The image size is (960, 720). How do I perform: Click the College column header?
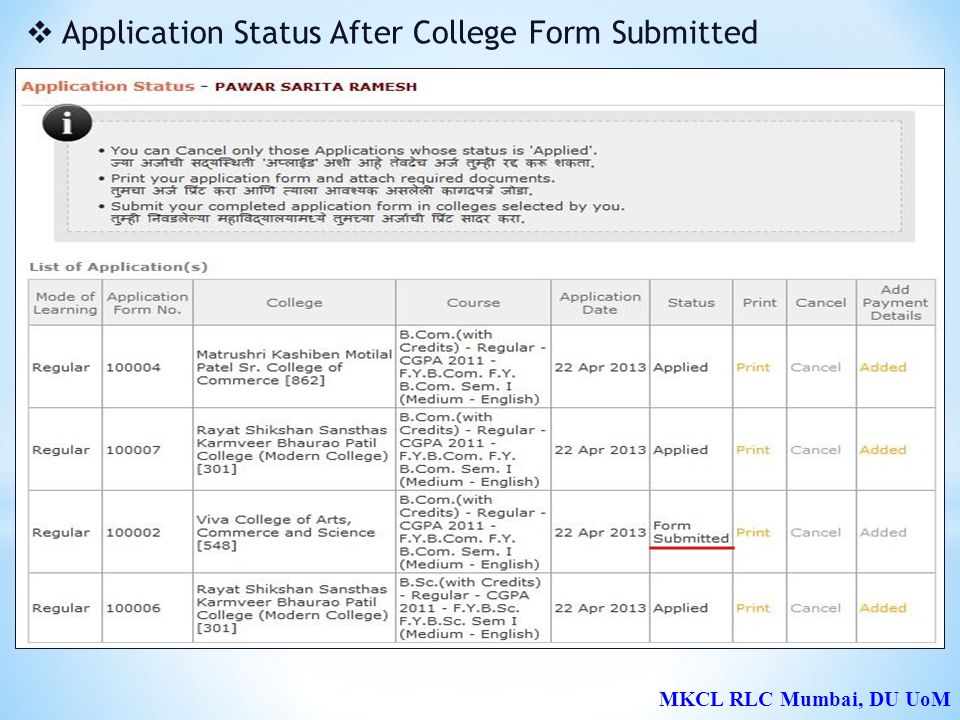point(294,302)
